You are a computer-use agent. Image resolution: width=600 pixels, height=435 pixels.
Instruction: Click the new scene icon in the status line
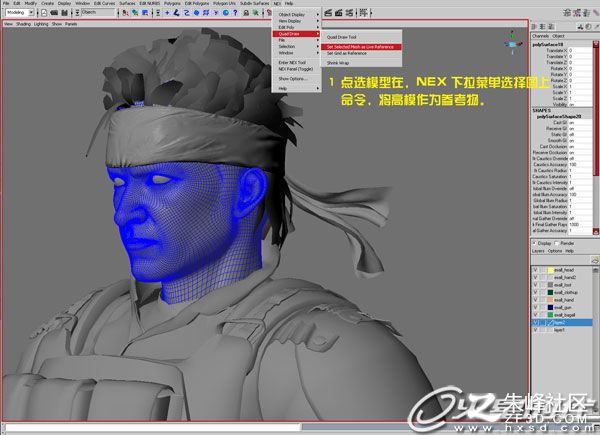point(44,13)
